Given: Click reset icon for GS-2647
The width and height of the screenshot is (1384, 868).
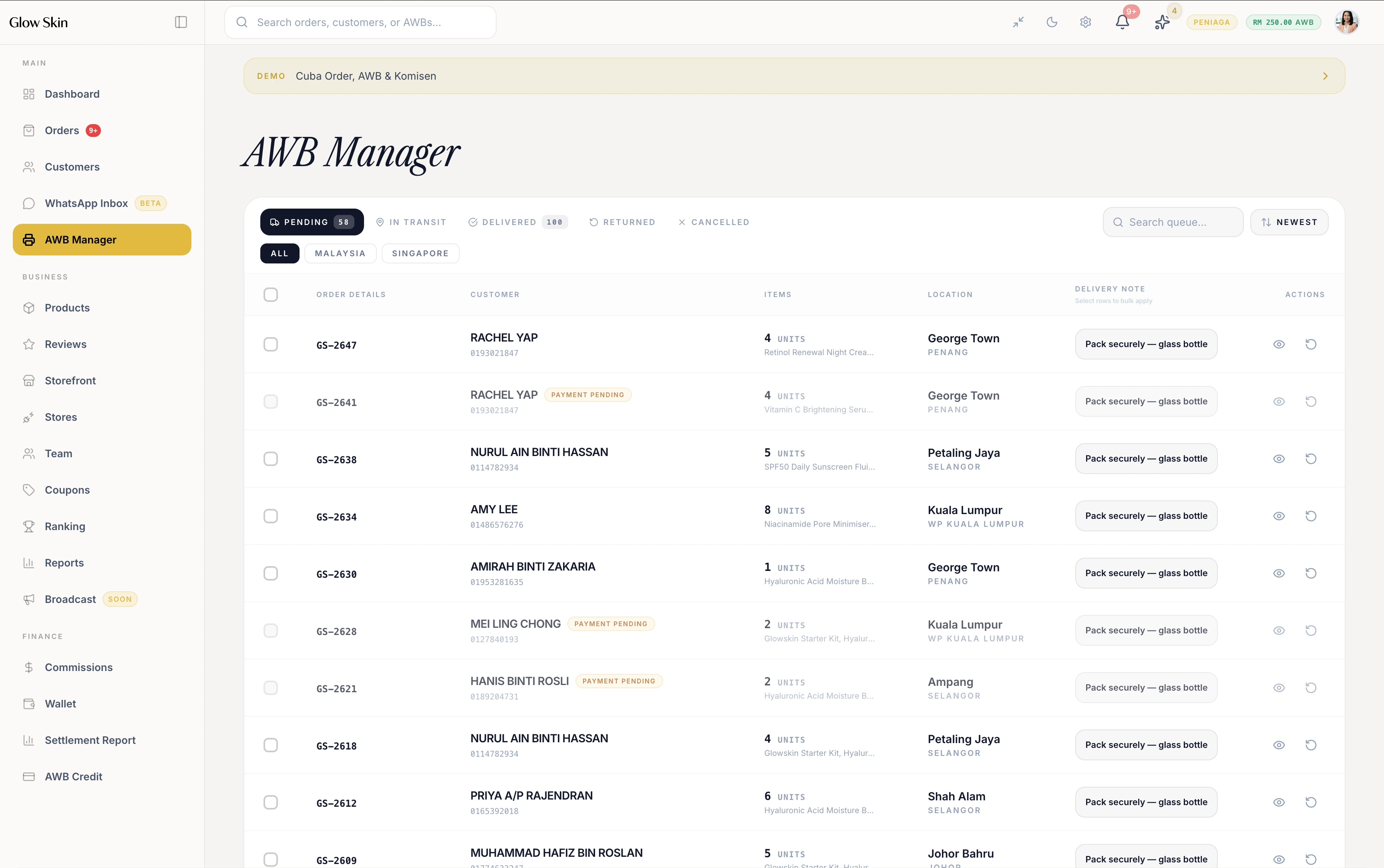Looking at the screenshot, I should point(1311,344).
